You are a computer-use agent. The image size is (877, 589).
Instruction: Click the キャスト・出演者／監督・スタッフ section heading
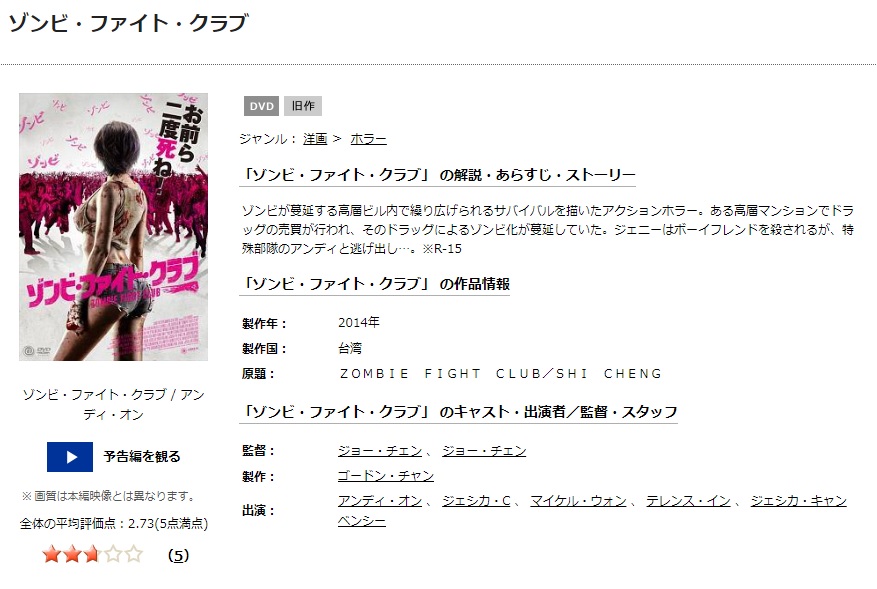point(458,412)
